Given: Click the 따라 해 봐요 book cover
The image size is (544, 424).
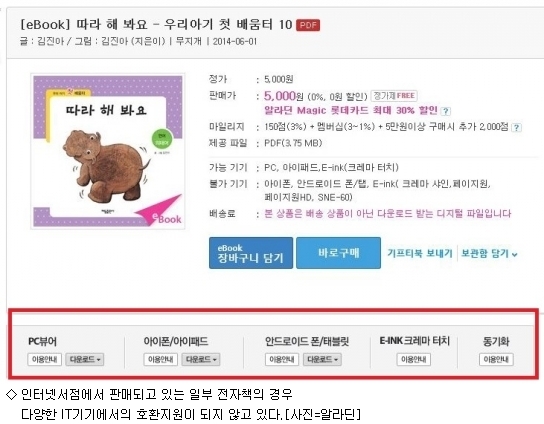Looking at the screenshot, I should pyautogui.click(x=108, y=151).
